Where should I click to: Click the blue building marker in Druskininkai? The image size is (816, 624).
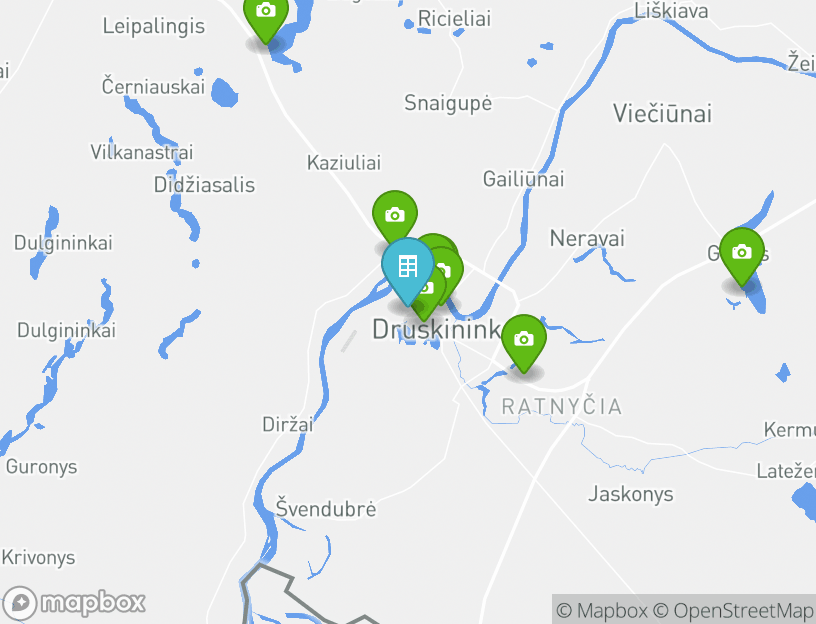tap(407, 265)
